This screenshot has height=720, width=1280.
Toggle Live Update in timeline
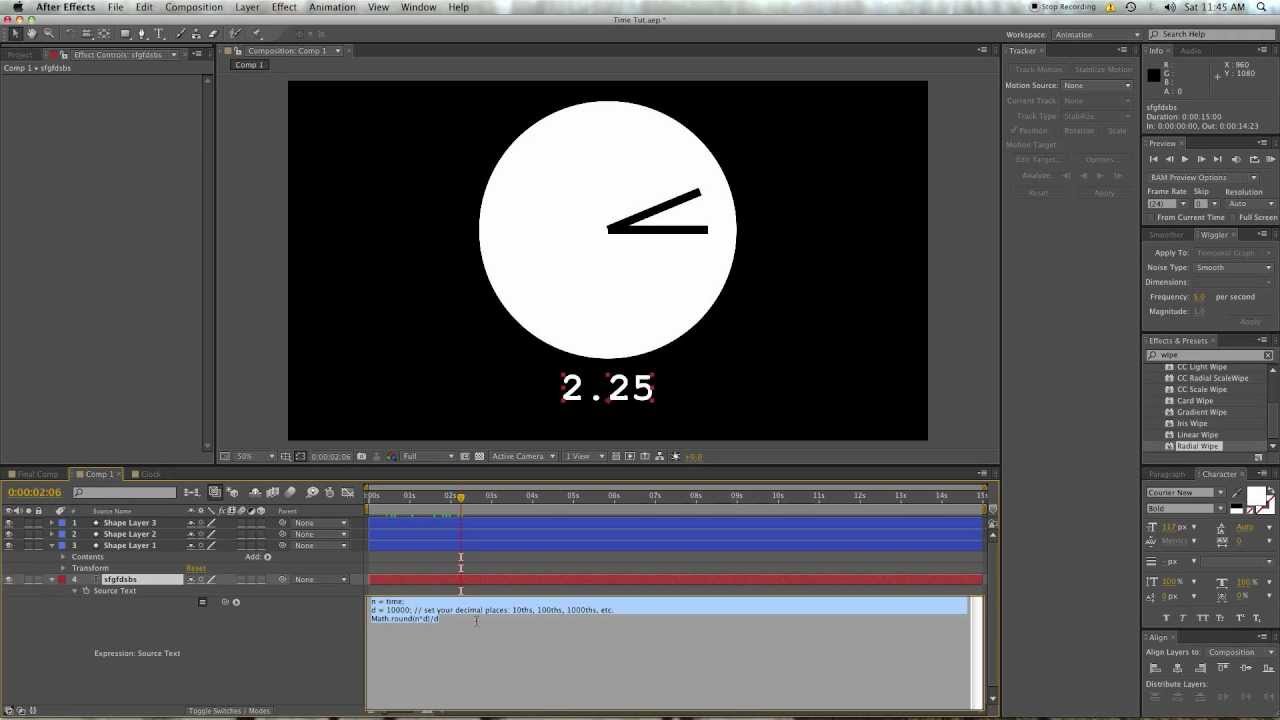coord(214,492)
